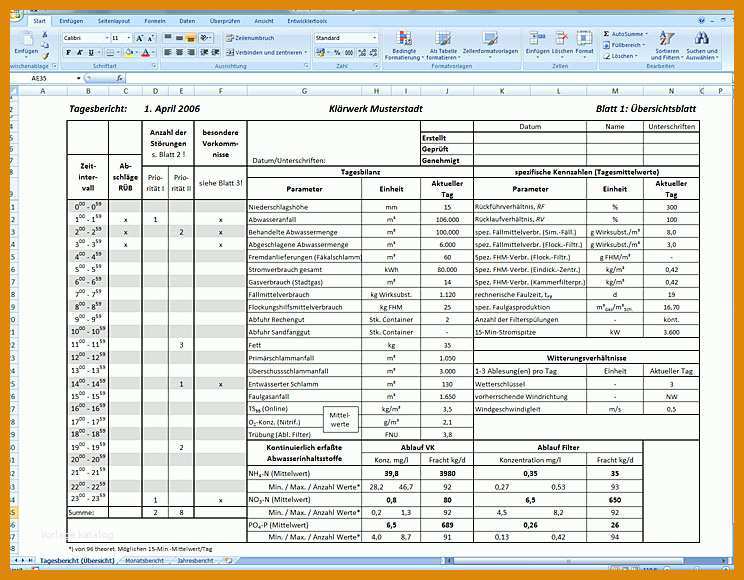Open Zellenformatvorlagen gallery
Screen dimensions: 744x580
pyautogui.click(x=490, y=43)
